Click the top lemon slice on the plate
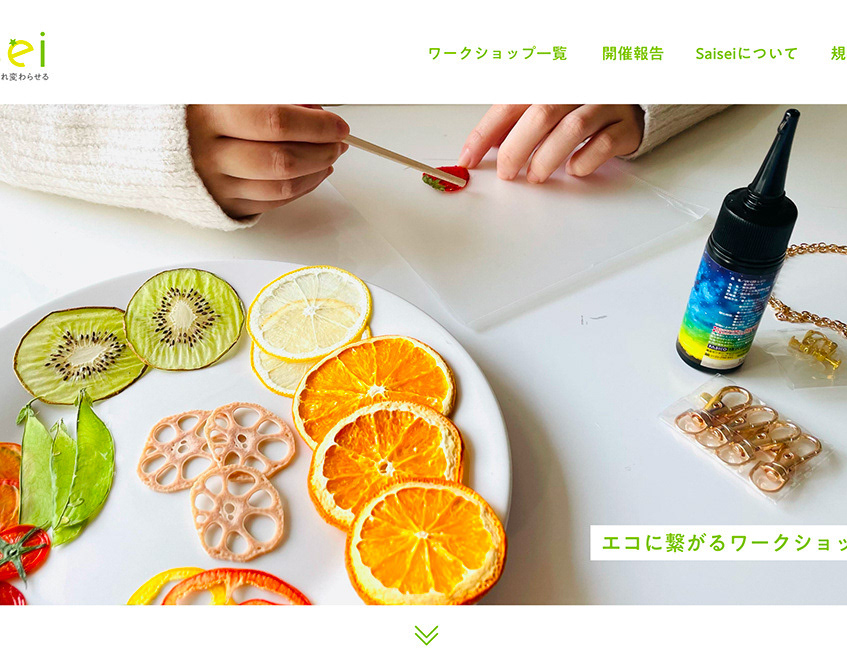This screenshot has width=847, height=663. [309, 312]
